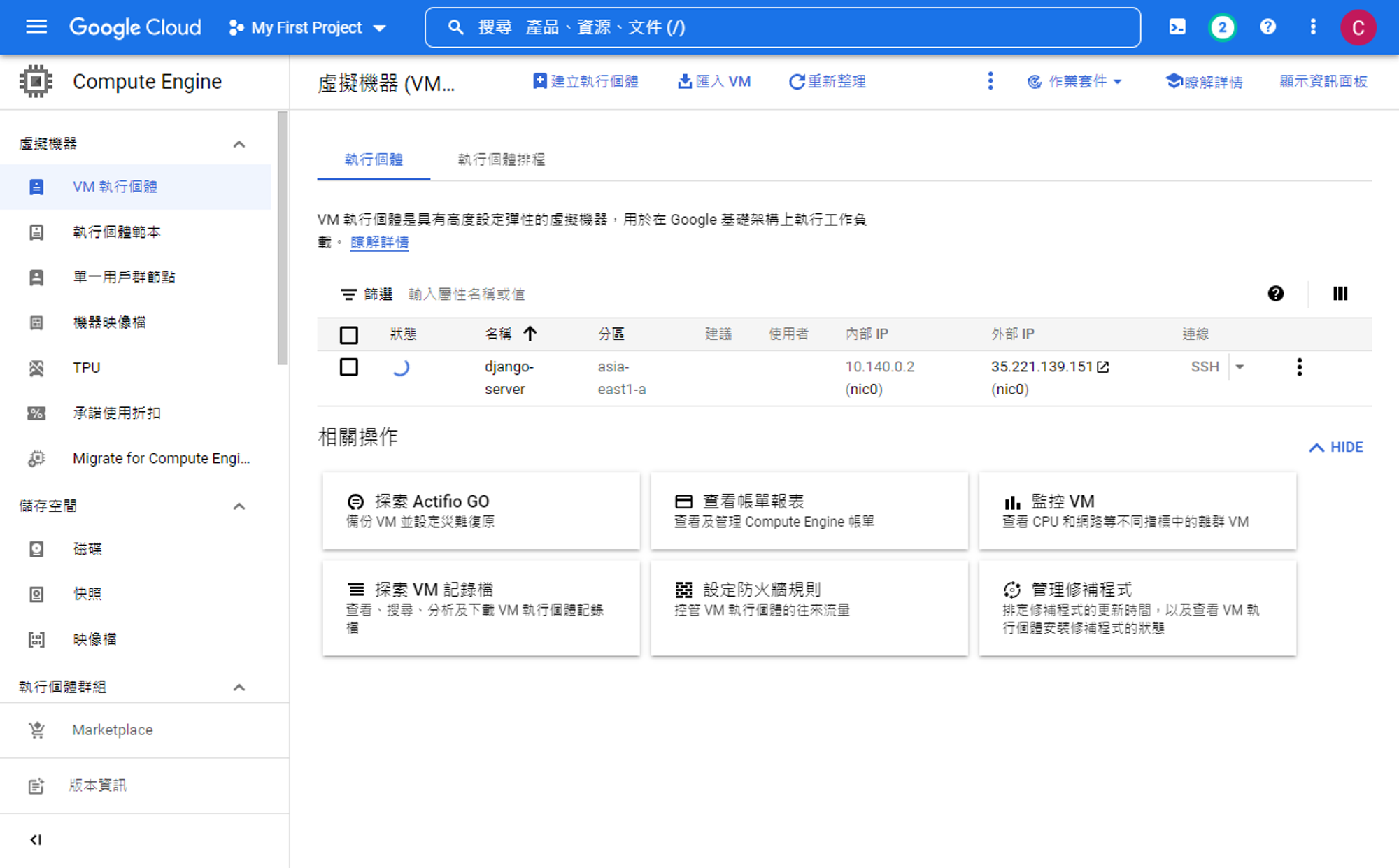Open toolbar overflow three-dot menu
The width and height of the screenshot is (1399, 868).
pyautogui.click(x=990, y=82)
